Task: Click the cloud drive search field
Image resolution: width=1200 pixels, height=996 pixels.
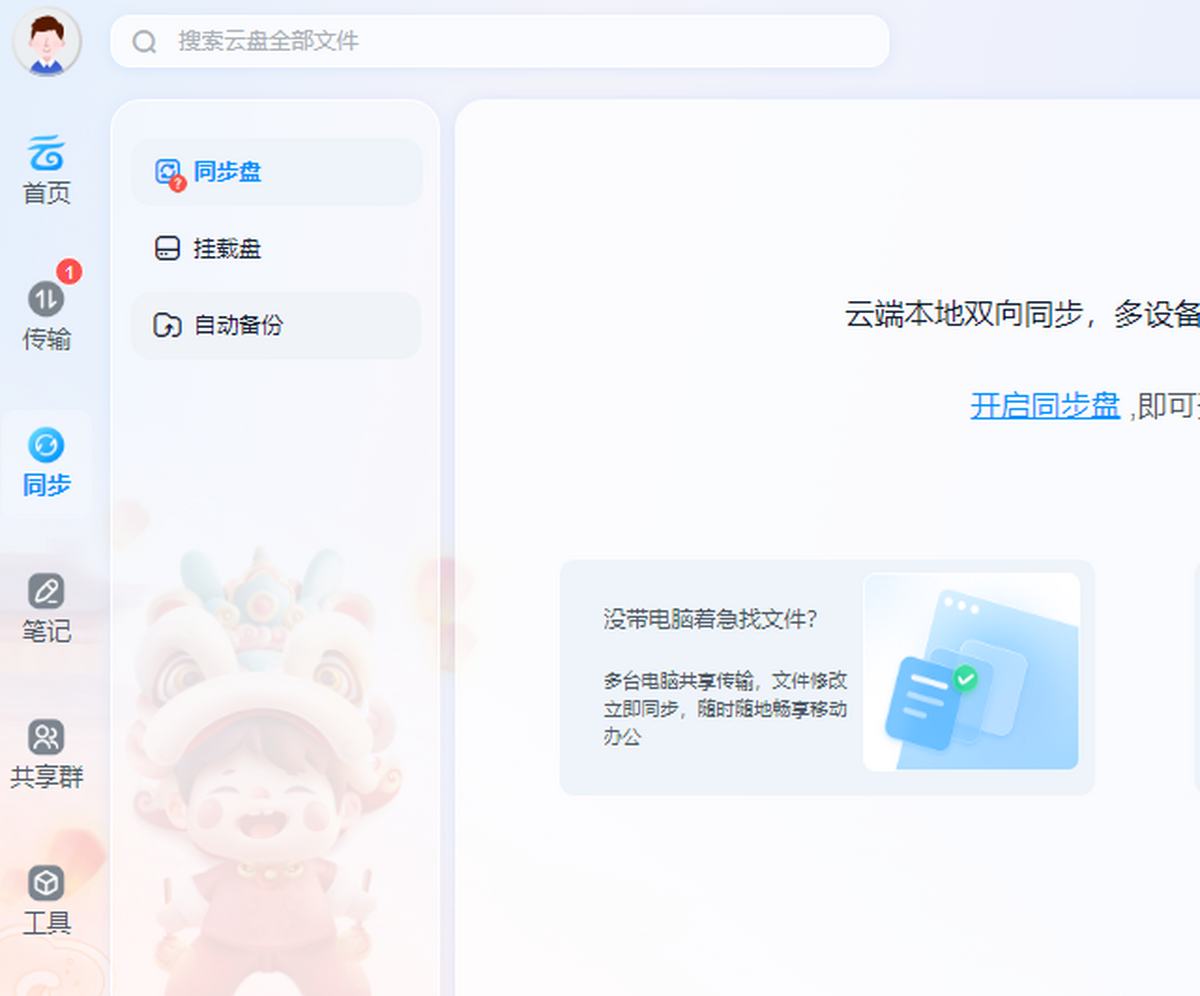Action: click(500, 41)
